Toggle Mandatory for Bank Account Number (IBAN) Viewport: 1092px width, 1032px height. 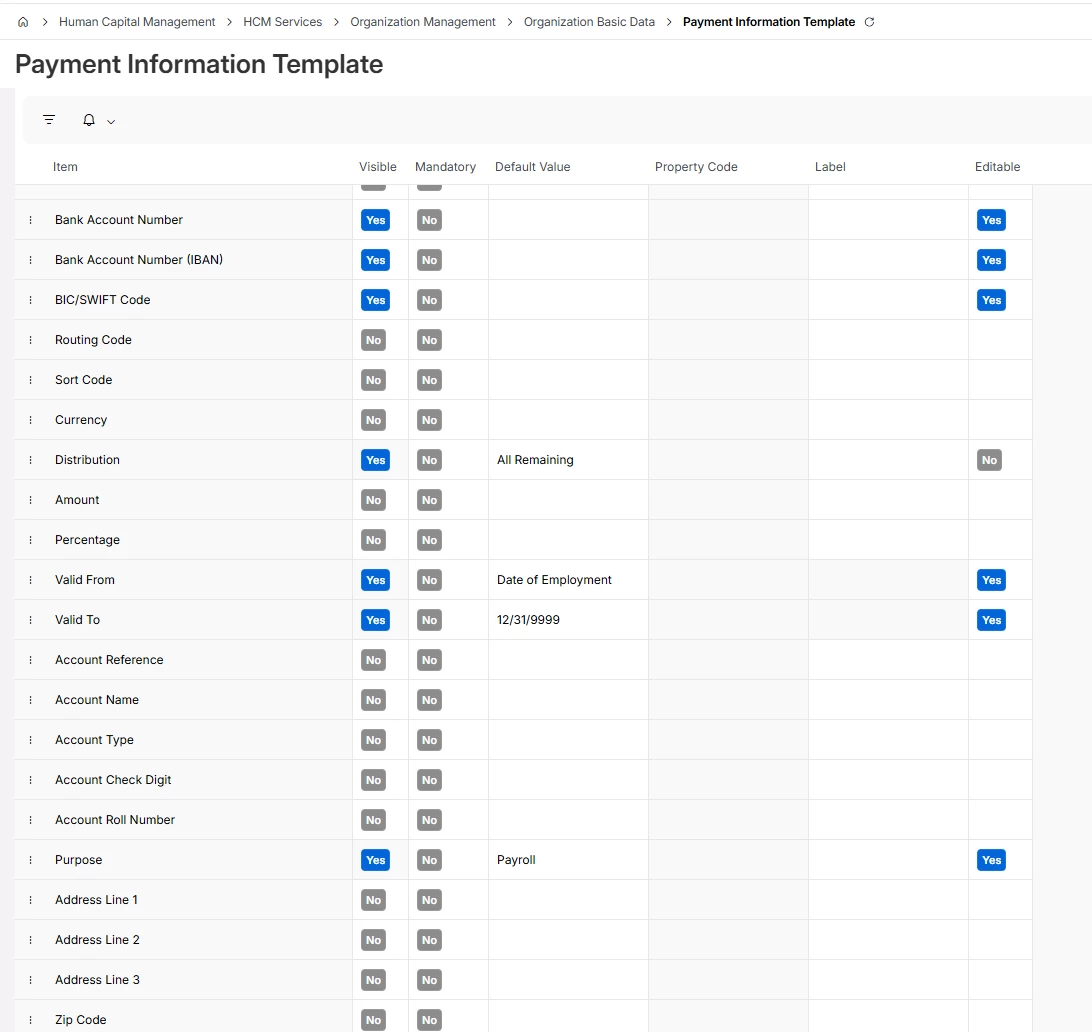pyautogui.click(x=429, y=260)
